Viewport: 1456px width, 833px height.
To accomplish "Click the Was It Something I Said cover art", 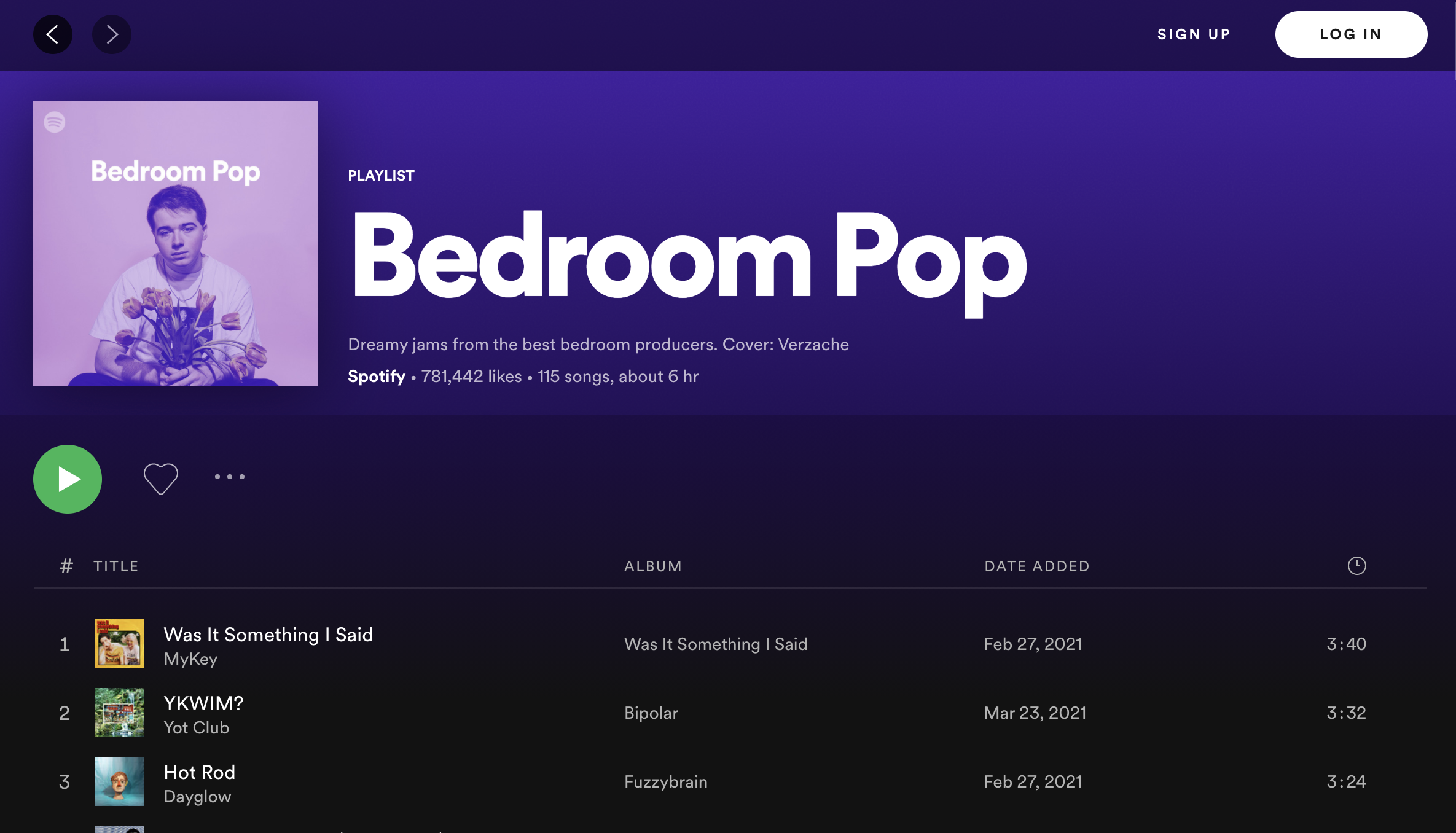I will click(x=119, y=644).
